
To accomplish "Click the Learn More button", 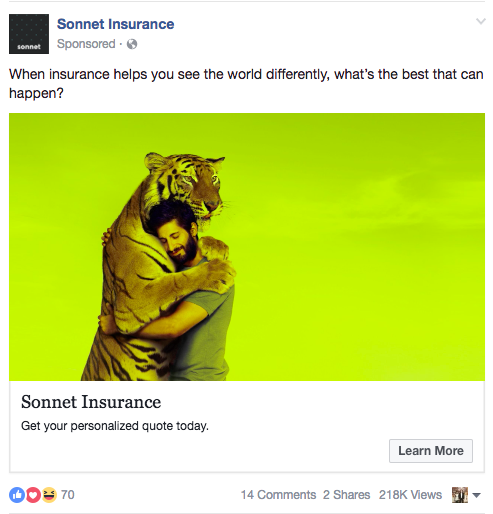I will point(431,451).
